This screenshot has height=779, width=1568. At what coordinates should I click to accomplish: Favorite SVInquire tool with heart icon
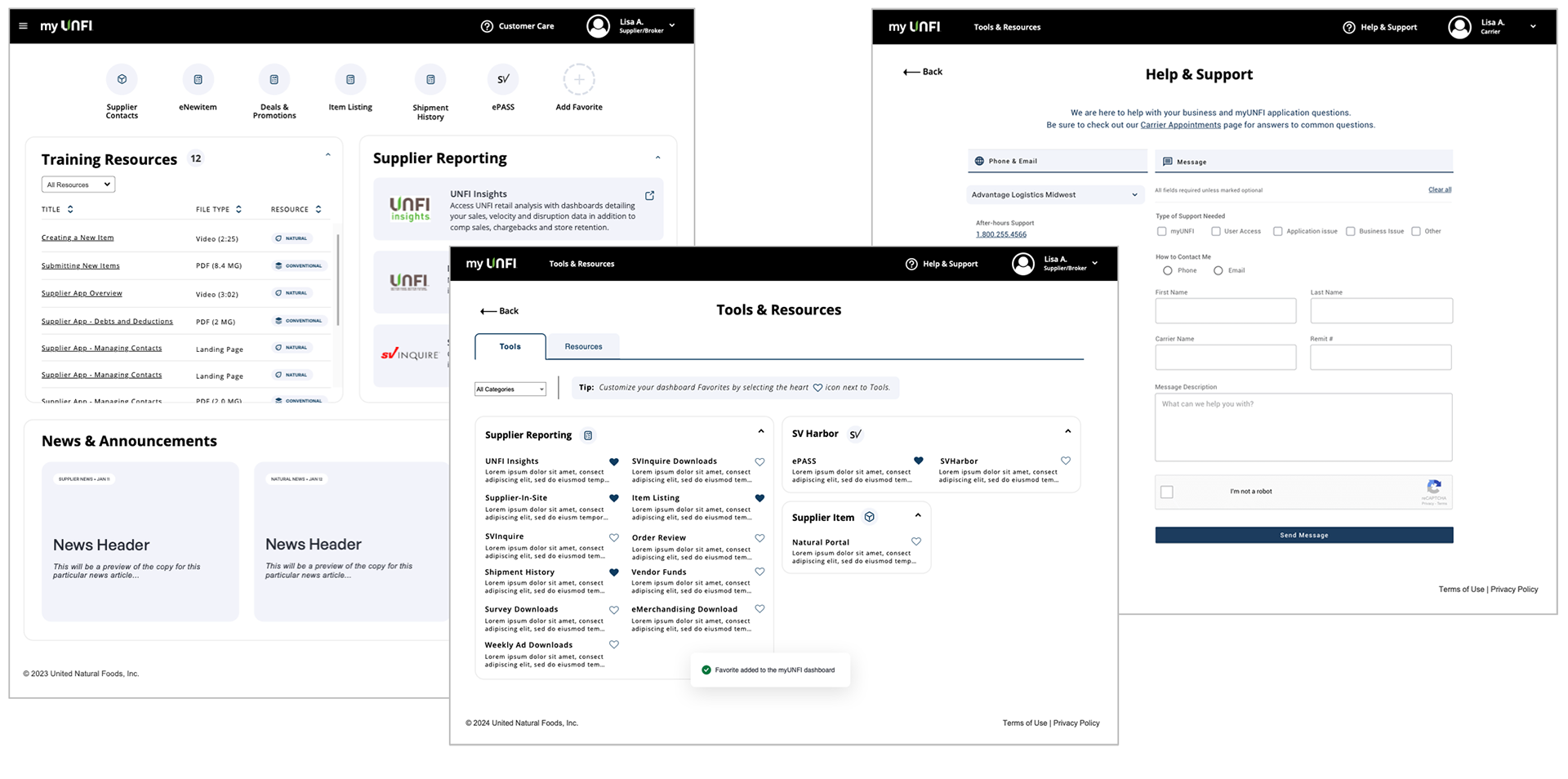coord(614,537)
